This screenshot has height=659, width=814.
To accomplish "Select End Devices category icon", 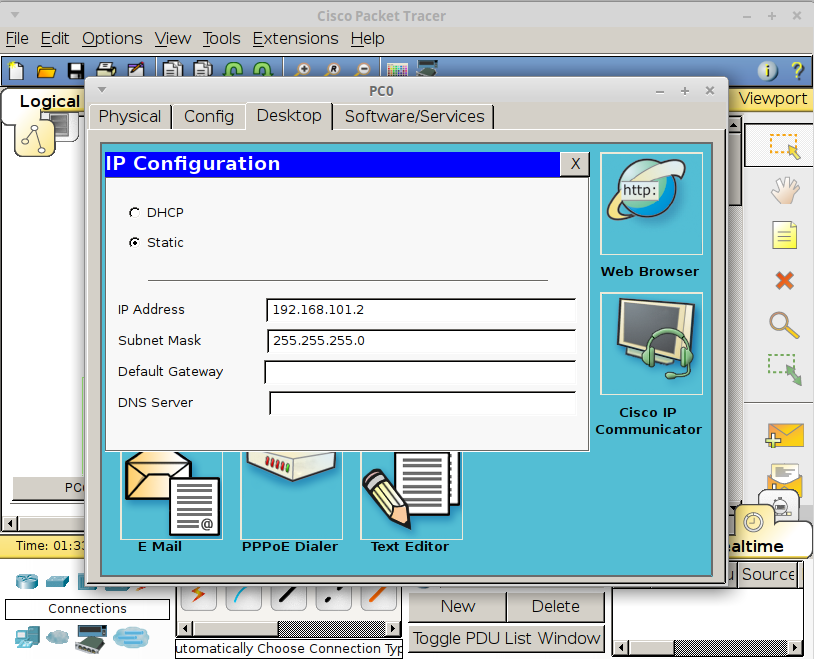I will point(27,637).
